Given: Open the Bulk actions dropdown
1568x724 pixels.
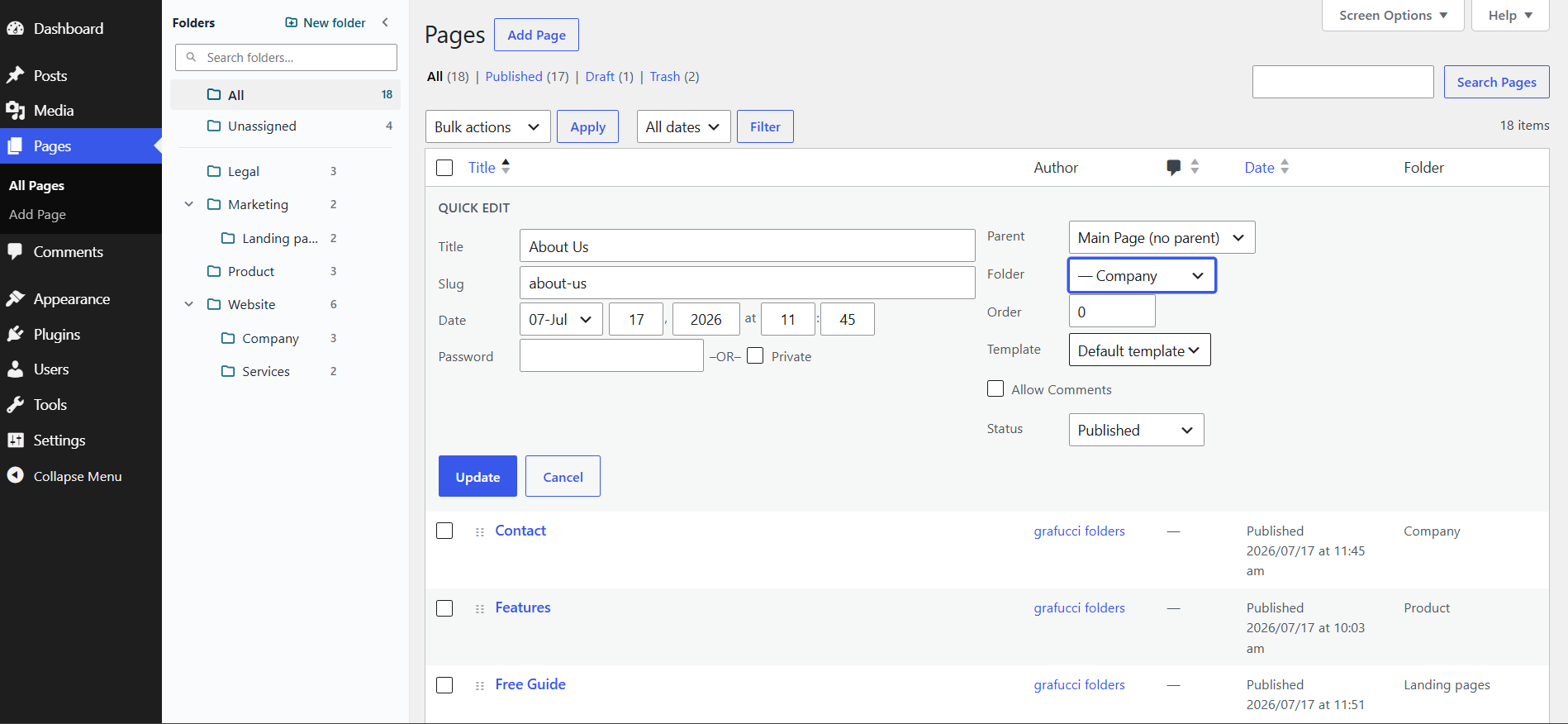Looking at the screenshot, I should pyautogui.click(x=488, y=126).
